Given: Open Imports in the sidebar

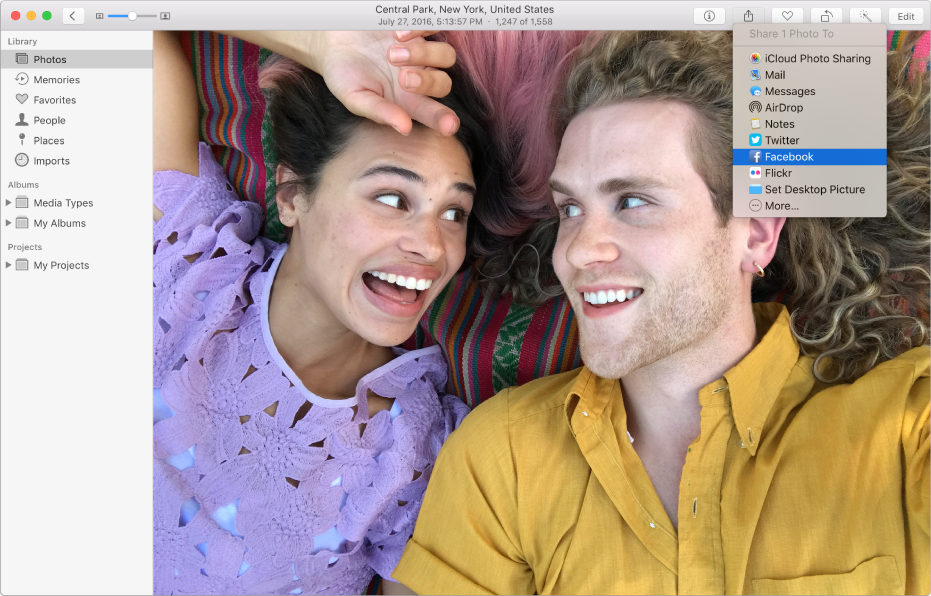Looking at the screenshot, I should [77, 160].
